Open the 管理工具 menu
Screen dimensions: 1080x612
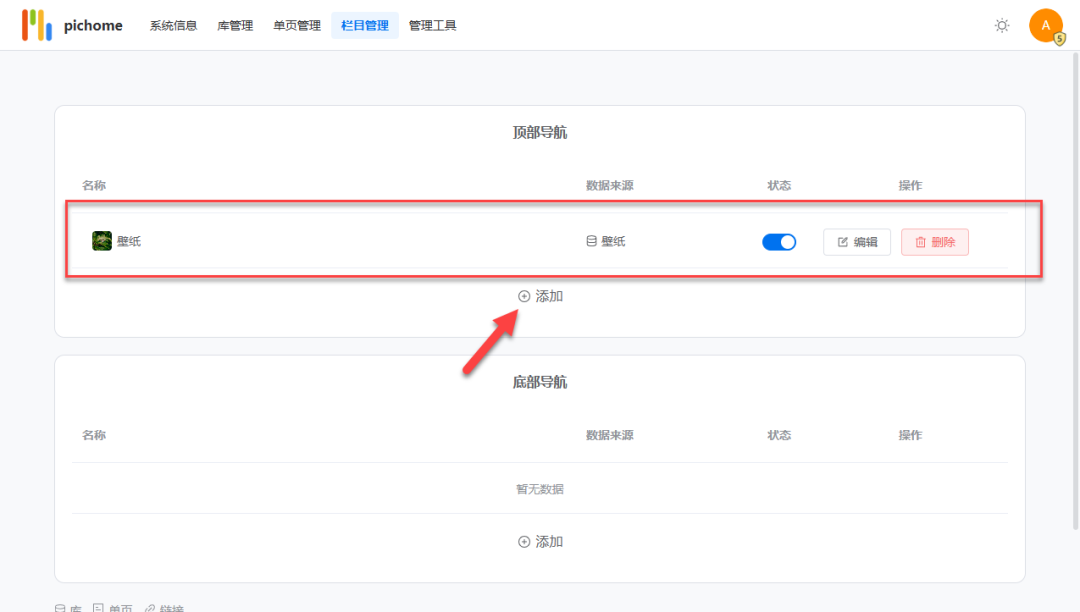(432, 25)
